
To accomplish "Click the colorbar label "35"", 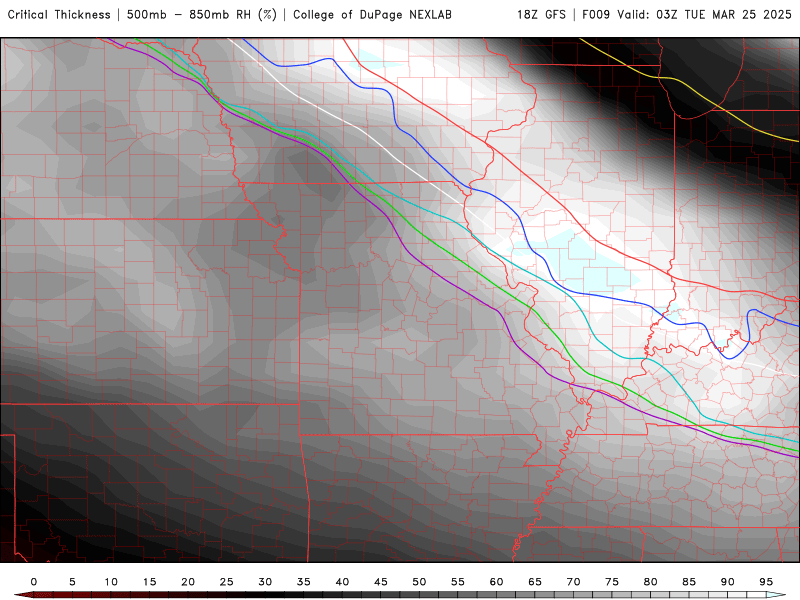I will point(304,582).
